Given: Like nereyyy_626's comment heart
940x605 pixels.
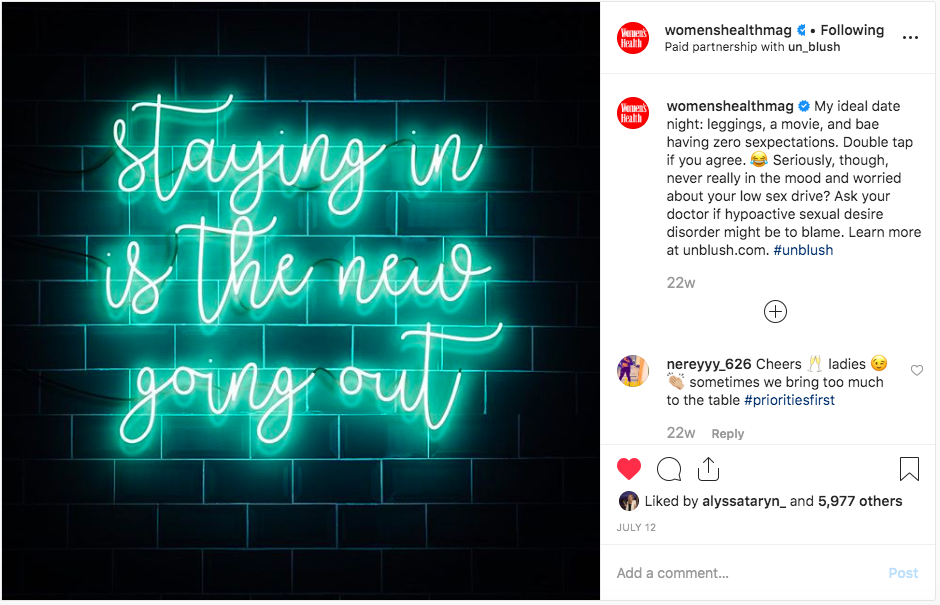Looking at the screenshot, I should (x=916, y=370).
